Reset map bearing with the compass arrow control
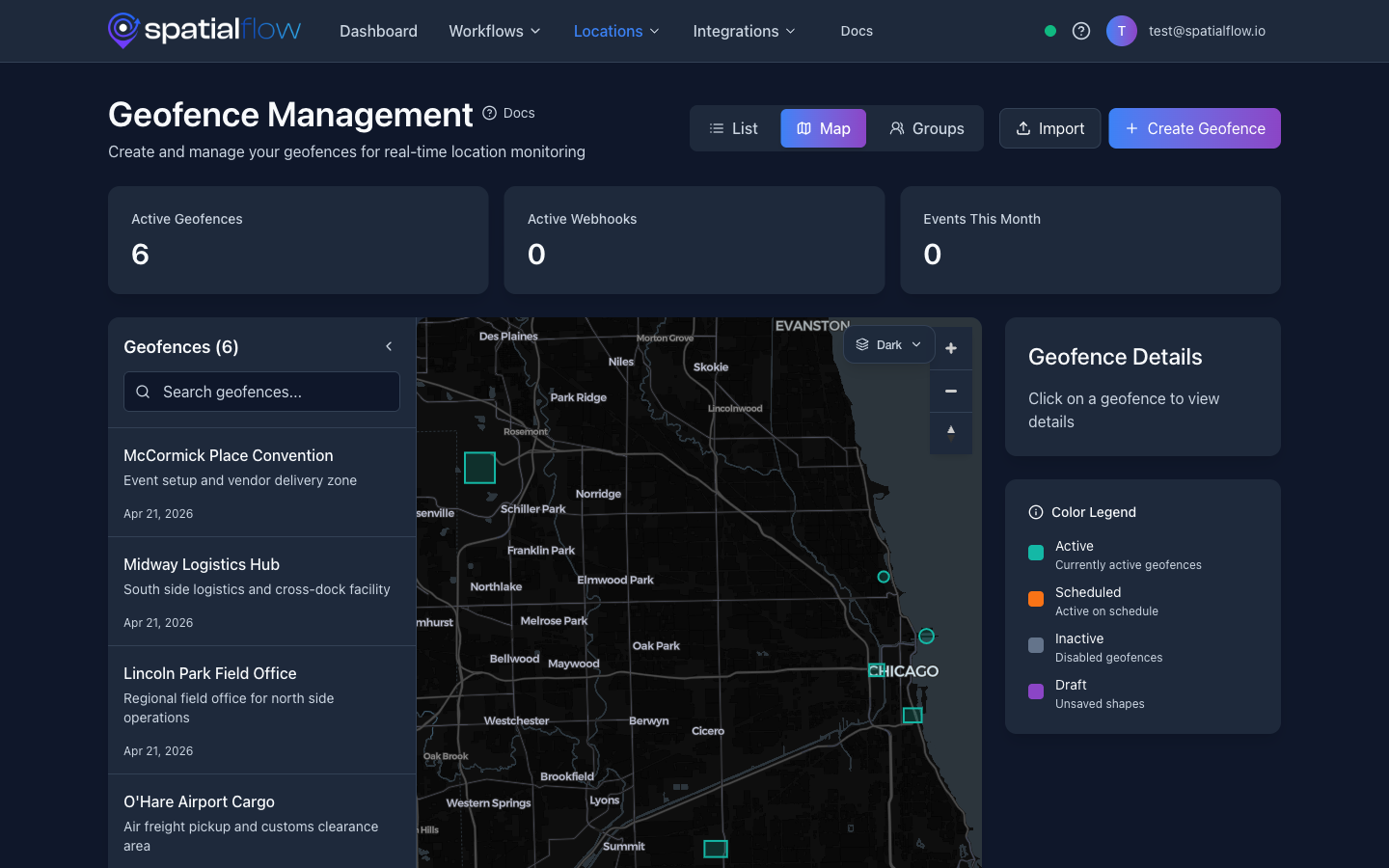 951,433
